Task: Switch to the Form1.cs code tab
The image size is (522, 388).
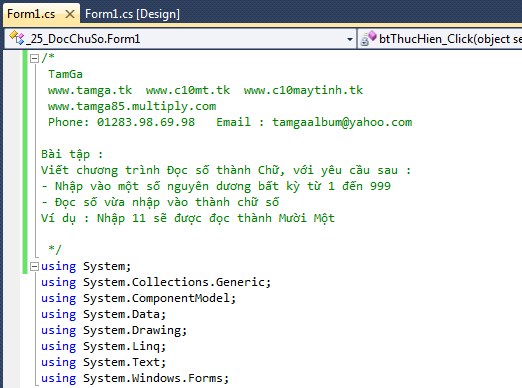Action: click(31, 14)
